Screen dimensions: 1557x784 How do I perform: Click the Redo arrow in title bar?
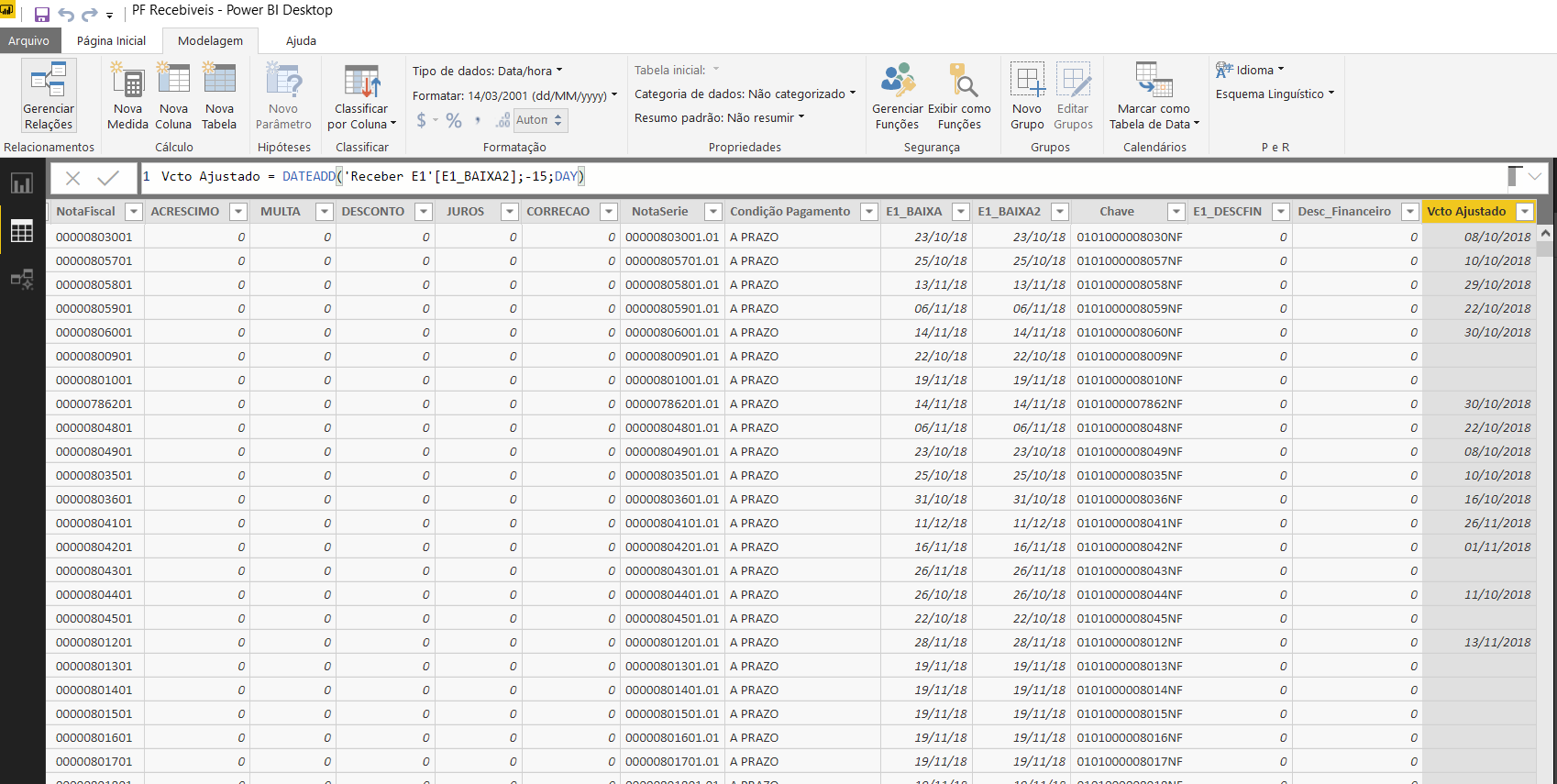point(89,14)
